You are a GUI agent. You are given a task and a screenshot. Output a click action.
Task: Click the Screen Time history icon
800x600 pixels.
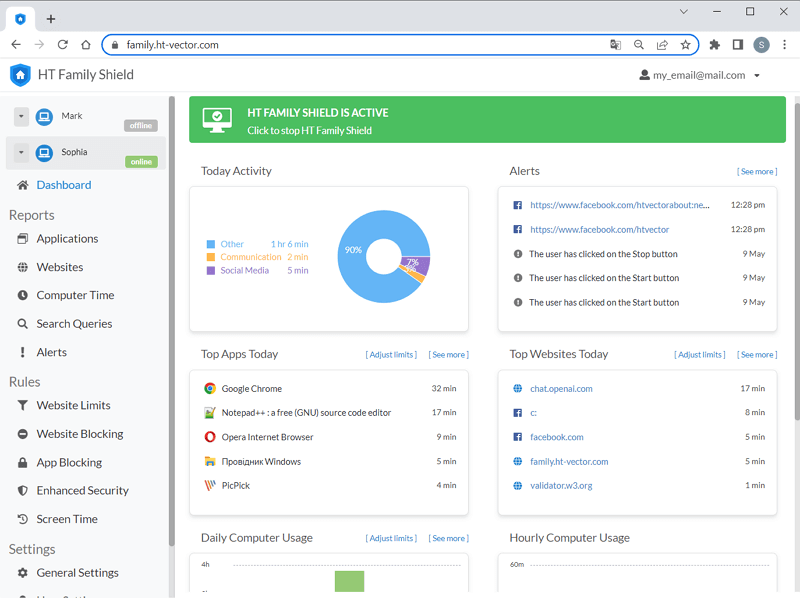22,519
